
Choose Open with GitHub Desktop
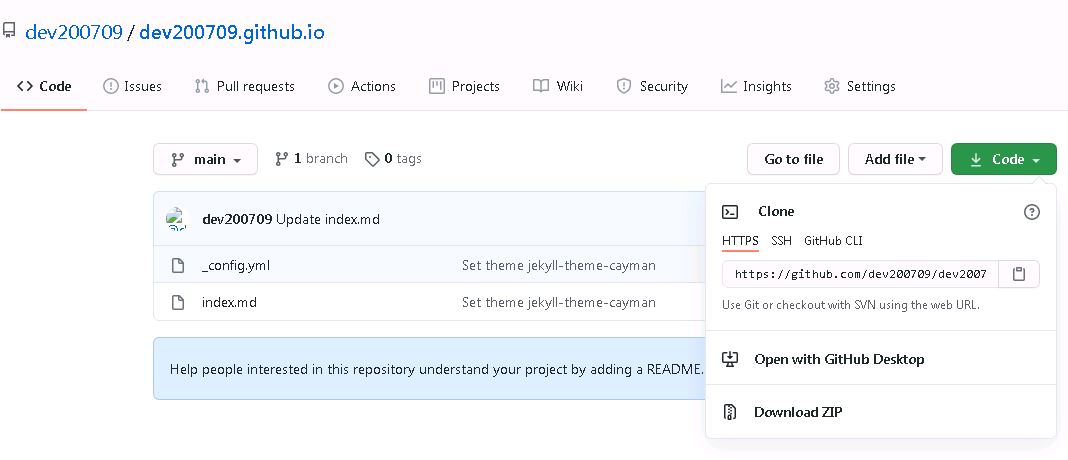[x=839, y=359]
